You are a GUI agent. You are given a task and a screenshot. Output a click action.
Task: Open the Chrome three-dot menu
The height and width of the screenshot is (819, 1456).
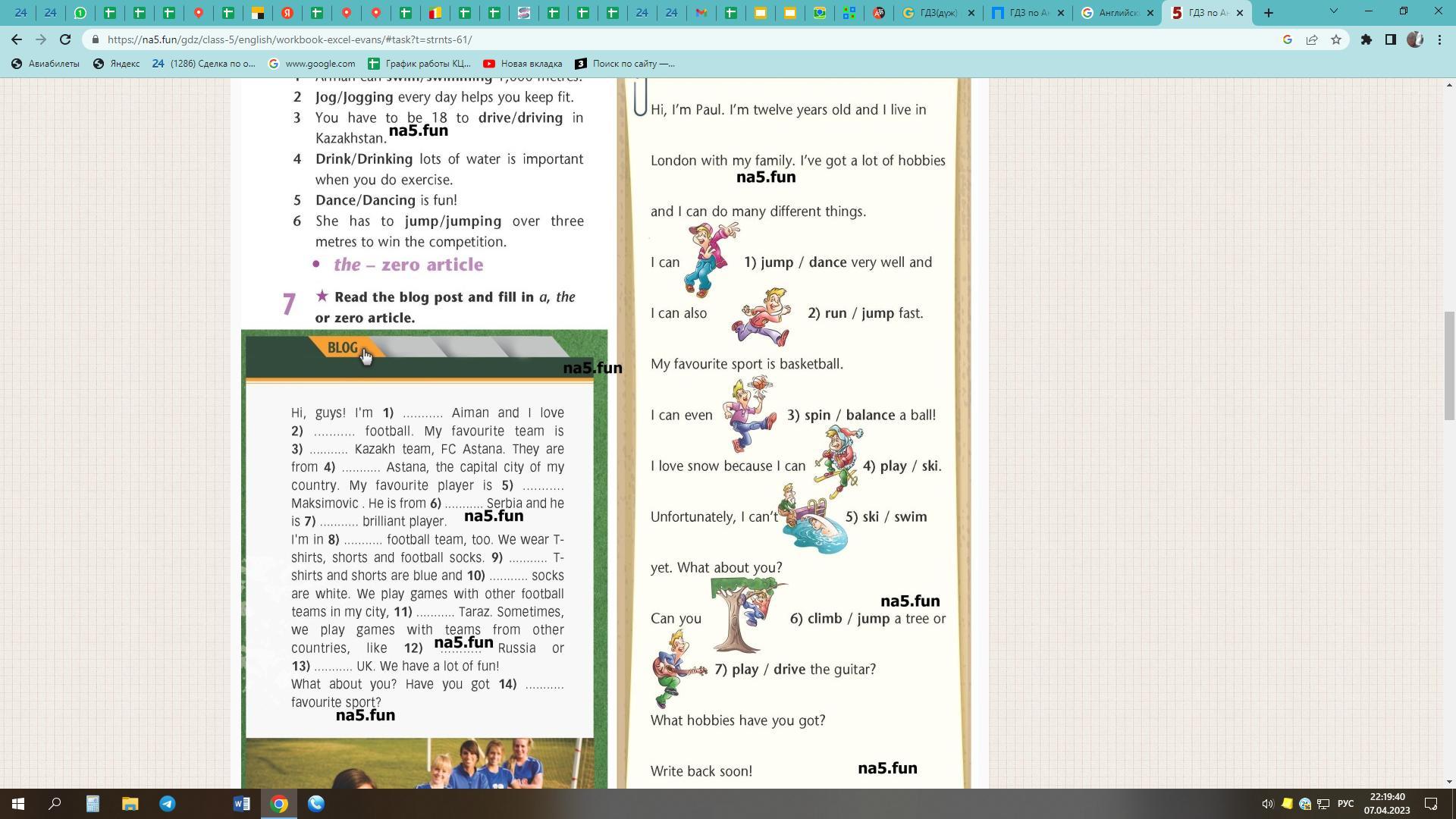1439,39
